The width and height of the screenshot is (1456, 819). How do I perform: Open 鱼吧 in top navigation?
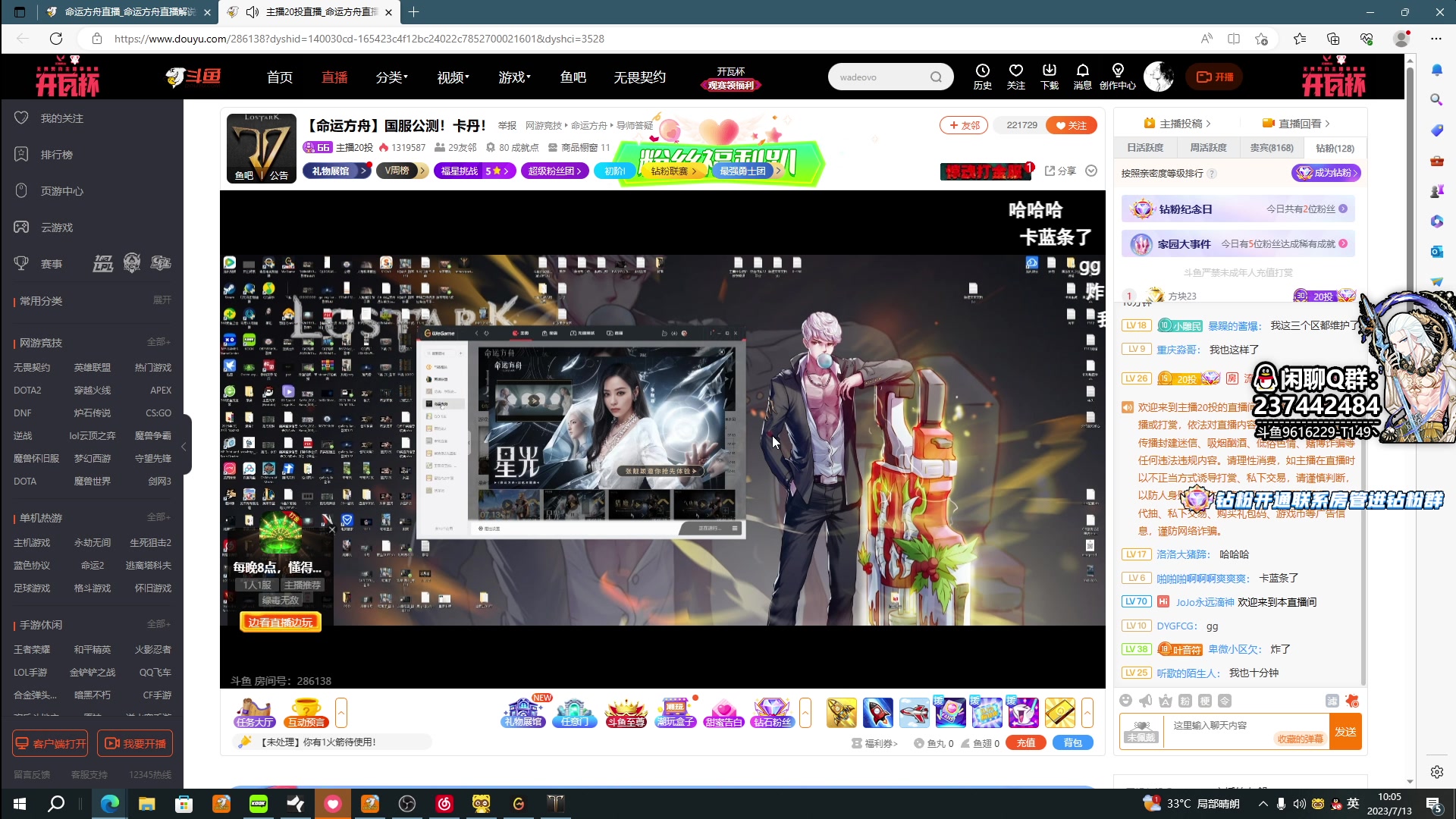coord(573,77)
